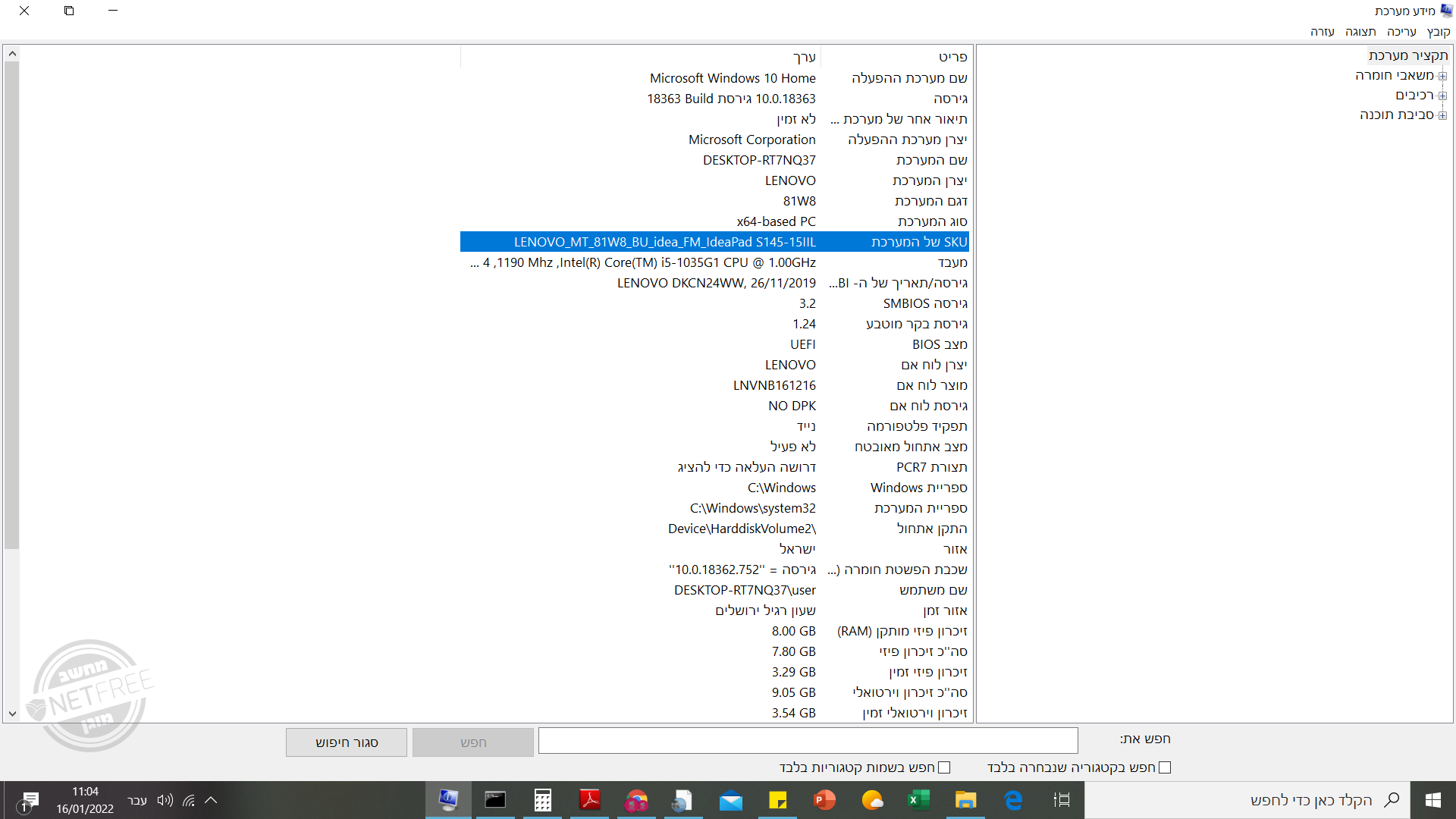
Task: Expand משאבי חומרה tree node
Action: (1442, 76)
